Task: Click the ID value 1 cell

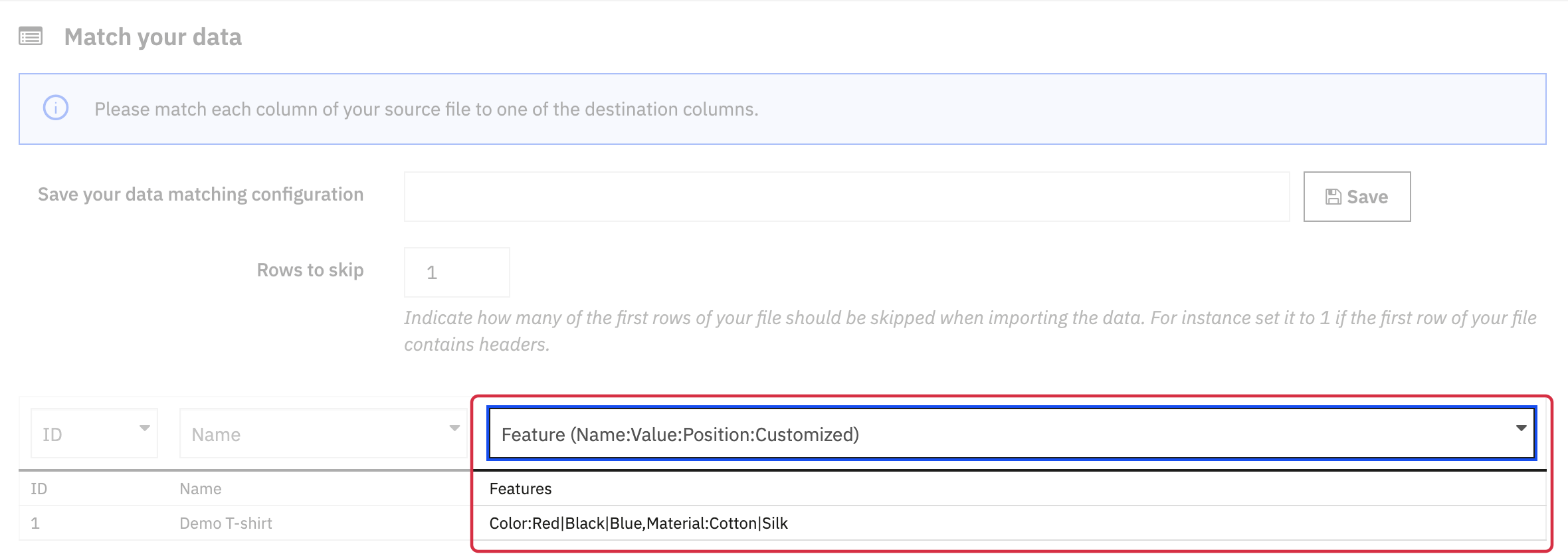Action: click(35, 523)
